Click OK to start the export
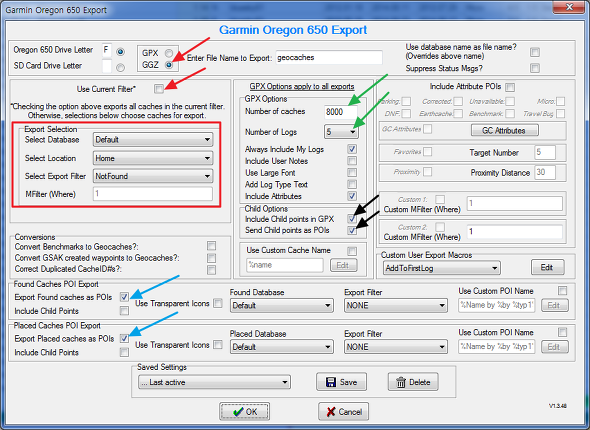 click(x=244, y=412)
